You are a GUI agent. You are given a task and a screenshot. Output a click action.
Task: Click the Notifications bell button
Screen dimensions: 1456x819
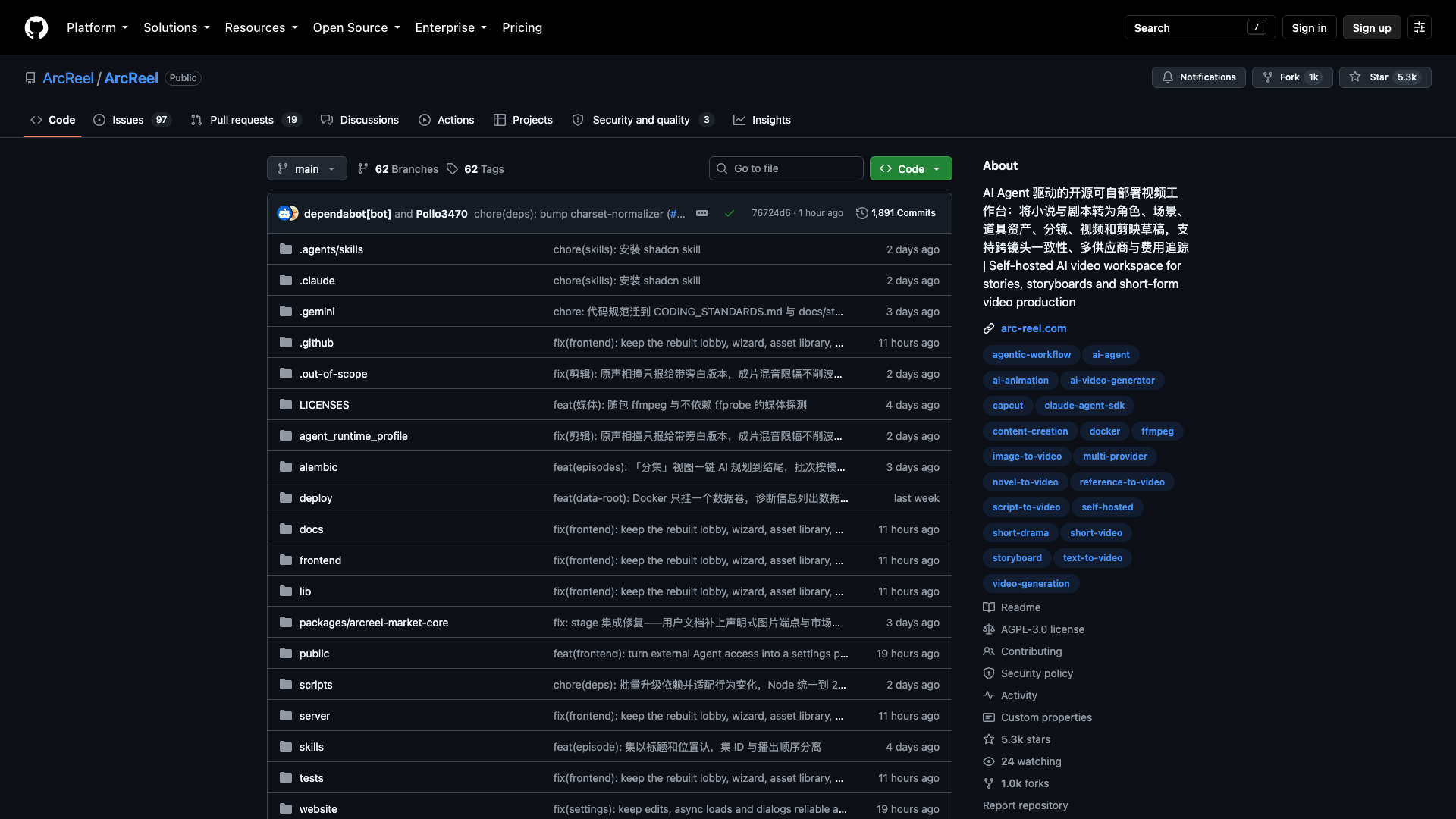coord(1199,77)
